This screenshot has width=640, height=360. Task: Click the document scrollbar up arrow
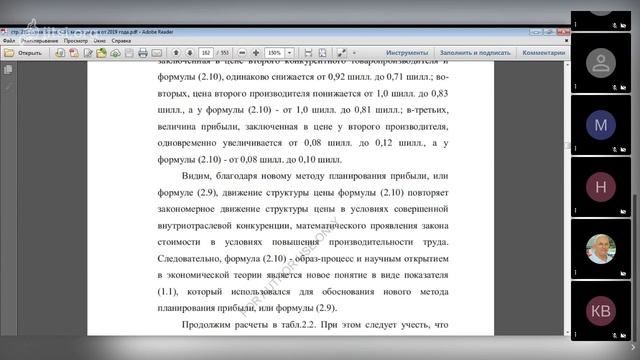(x=567, y=64)
